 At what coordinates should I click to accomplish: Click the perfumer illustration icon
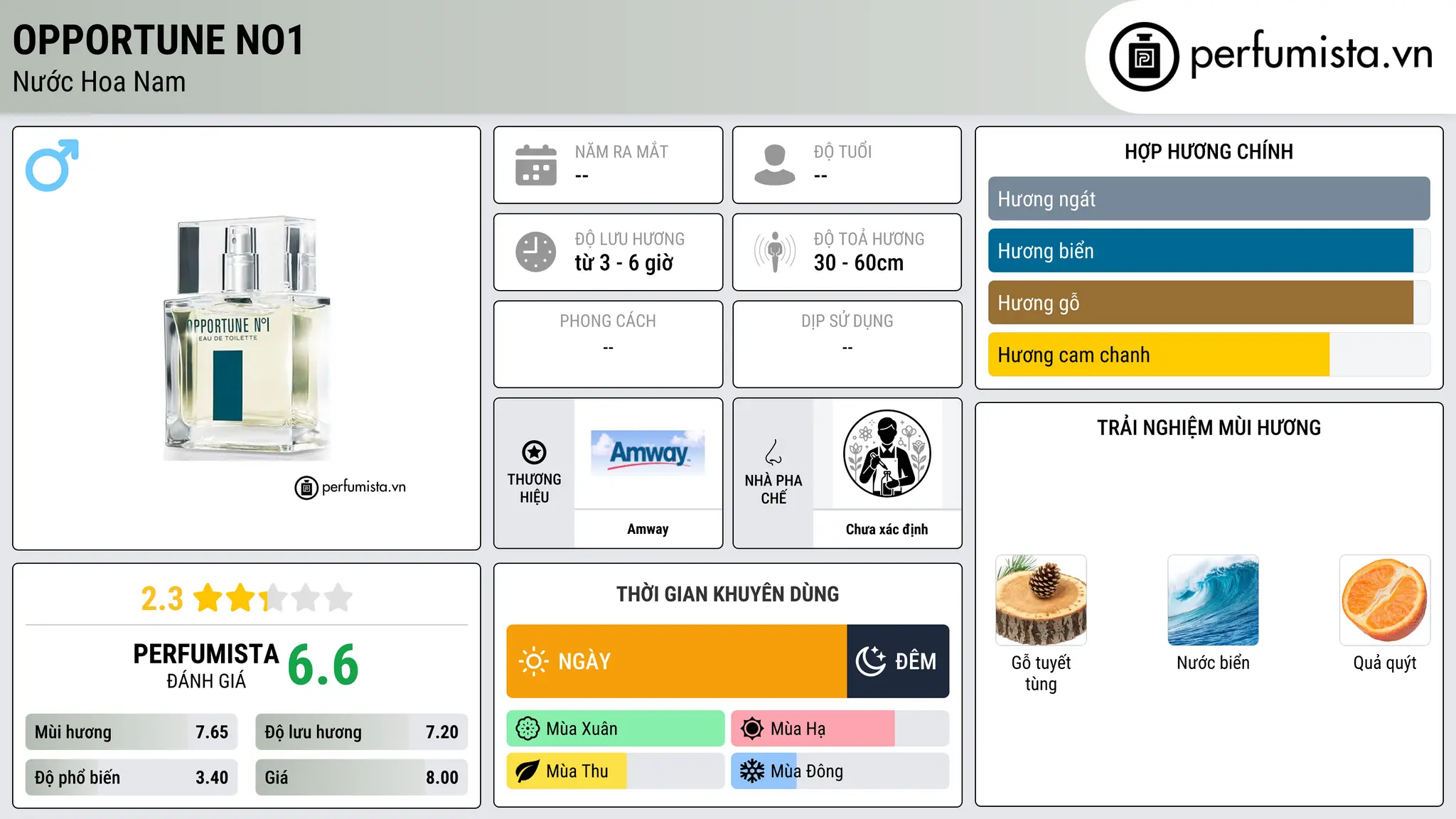[887, 454]
